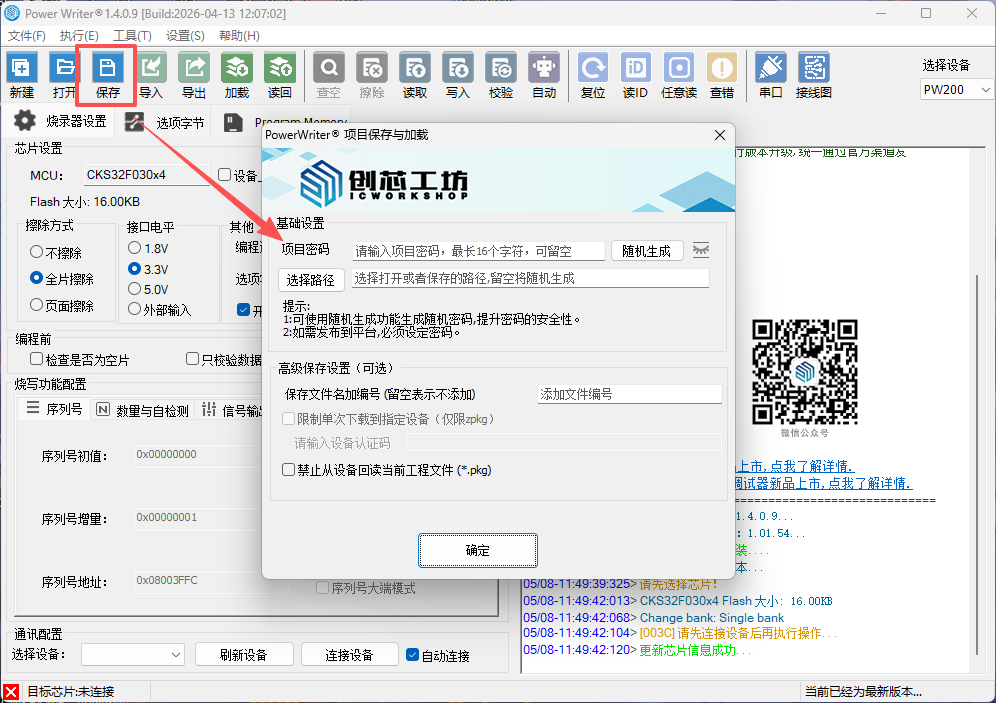Open the 文件(F) menu
The height and width of the screenshot is (703, 996).
(x=27, y=36)
